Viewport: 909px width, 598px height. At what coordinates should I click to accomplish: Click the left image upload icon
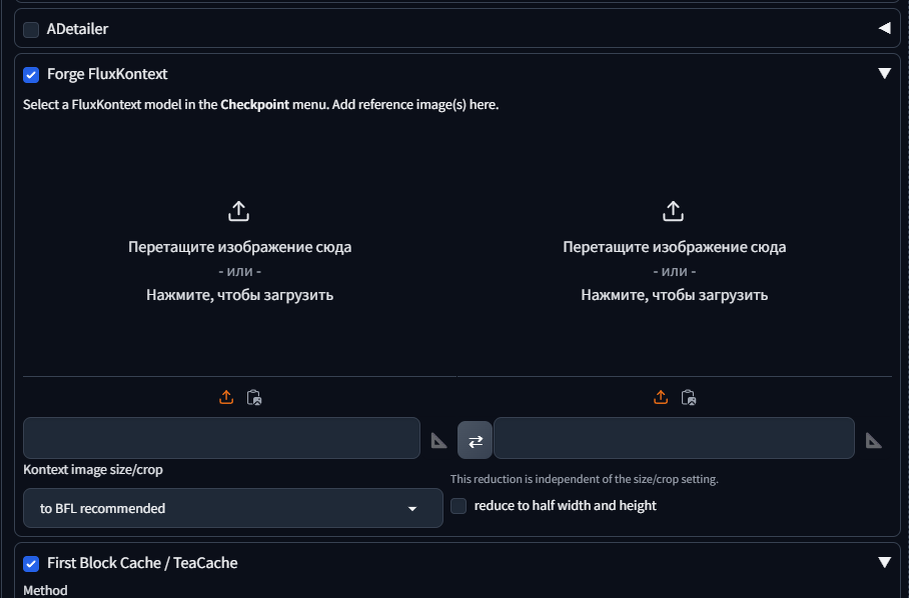[x=227, y=397]
